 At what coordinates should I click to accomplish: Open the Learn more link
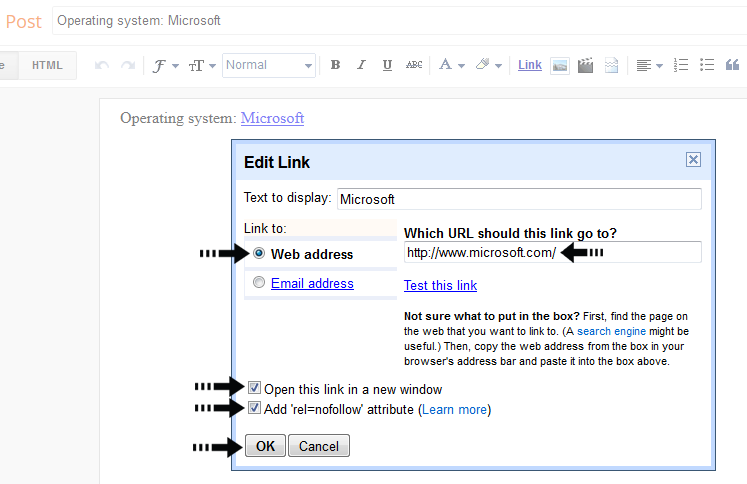click(x=454, y=410)
